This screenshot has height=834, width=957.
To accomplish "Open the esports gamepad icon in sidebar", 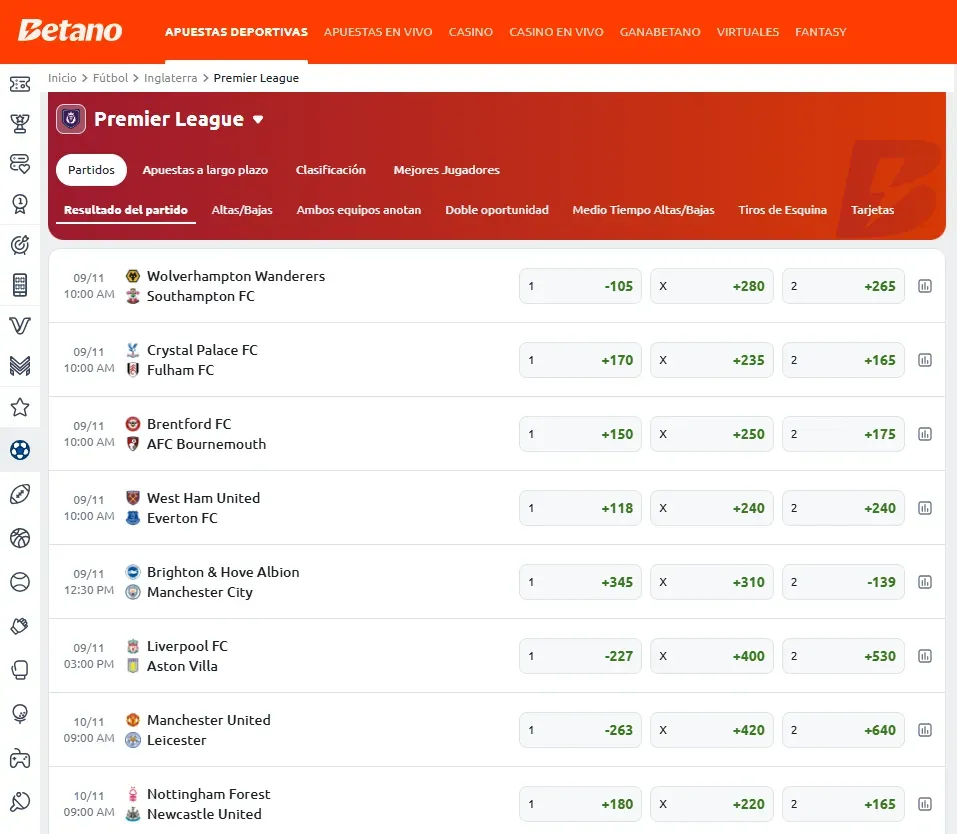I will 20,757.
